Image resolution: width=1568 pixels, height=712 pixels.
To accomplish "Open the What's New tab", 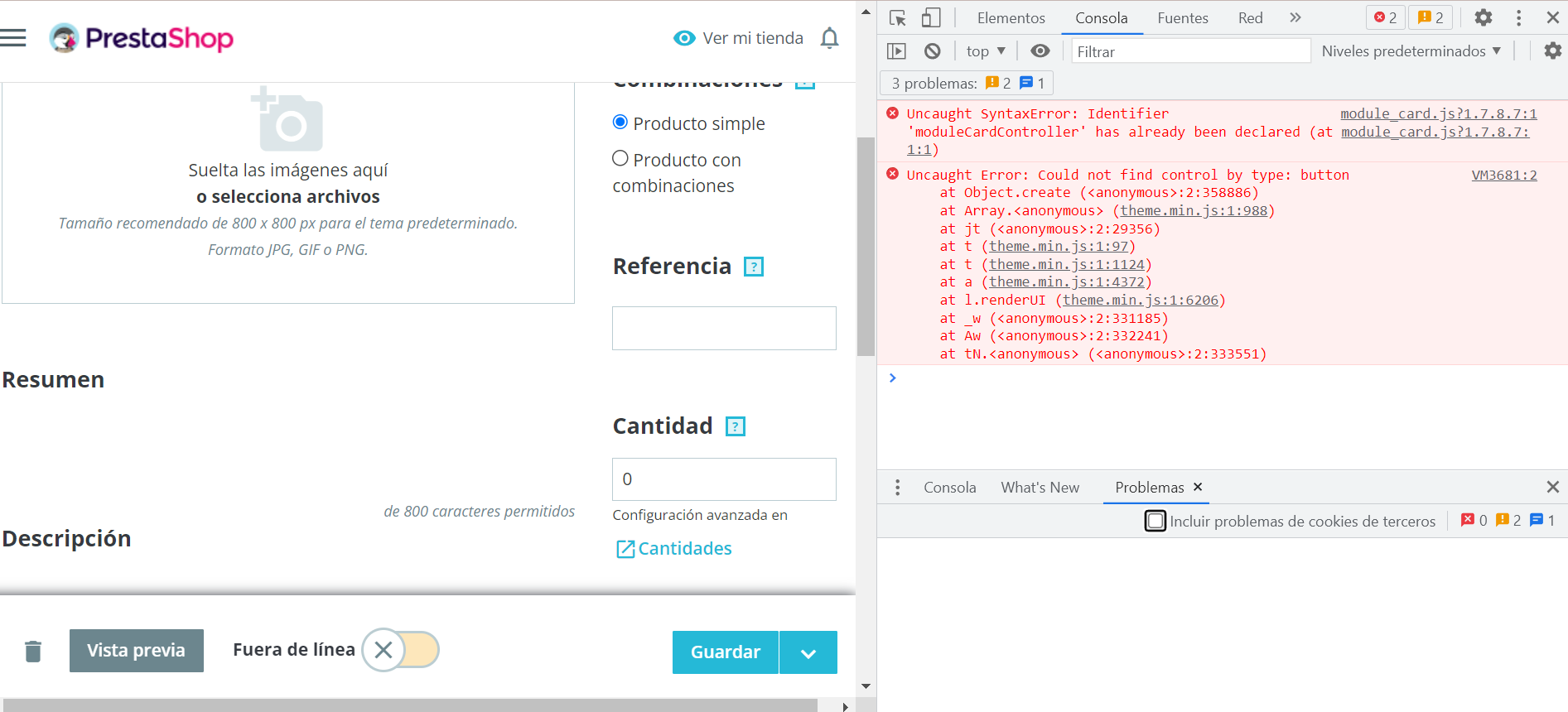I will (1040, 488).
